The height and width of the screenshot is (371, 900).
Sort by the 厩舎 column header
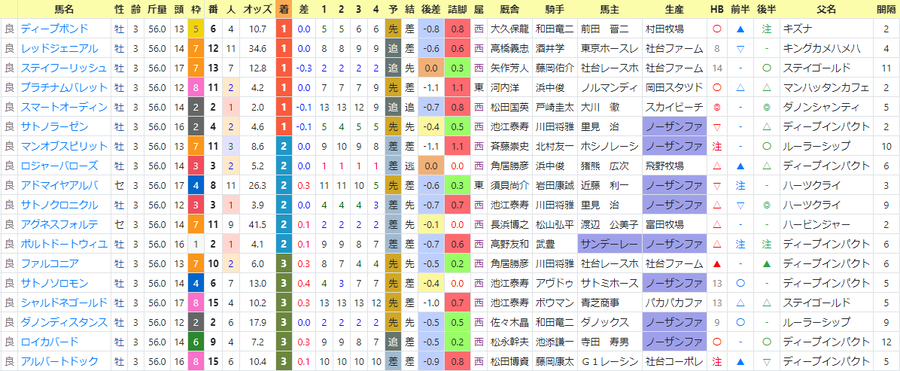point(509,9)
